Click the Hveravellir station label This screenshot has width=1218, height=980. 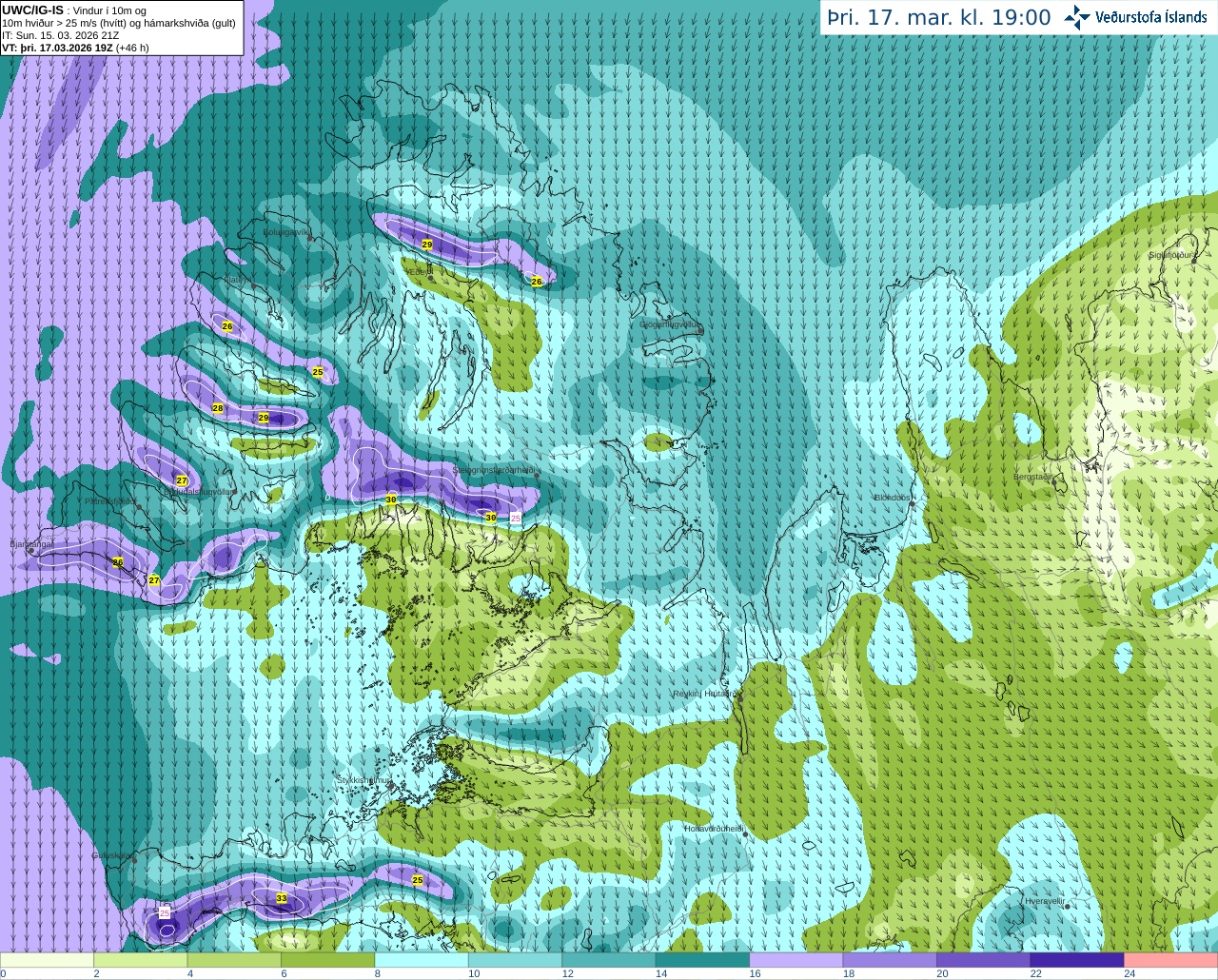1044,900
